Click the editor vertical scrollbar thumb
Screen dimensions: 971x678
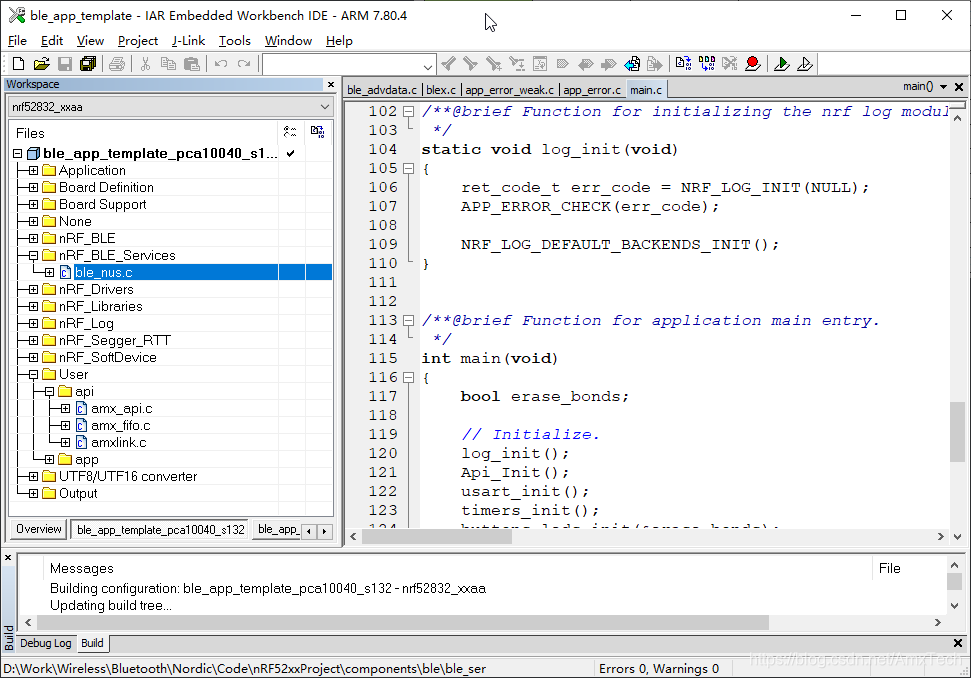tap(957, 432)
